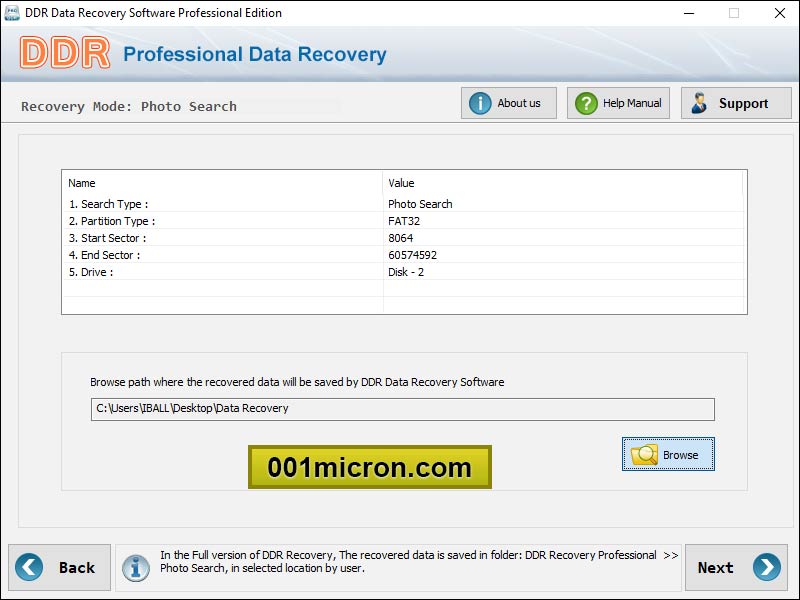Screen dimensions: 800x600
Task: Click the yellow folder icon on Browse button
Action: click(645, 453)
